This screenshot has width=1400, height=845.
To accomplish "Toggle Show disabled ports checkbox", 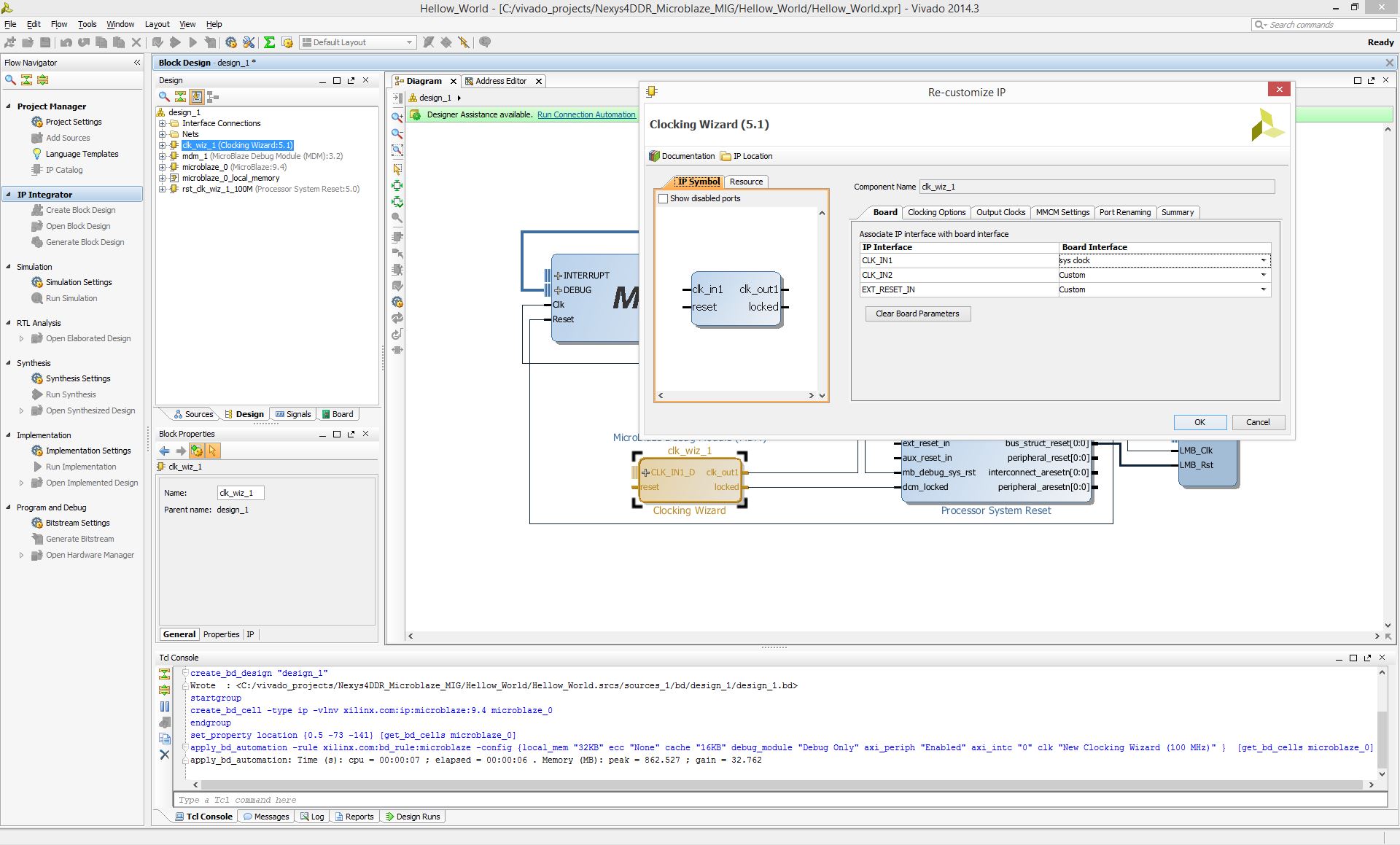I will tap(663, 198).
